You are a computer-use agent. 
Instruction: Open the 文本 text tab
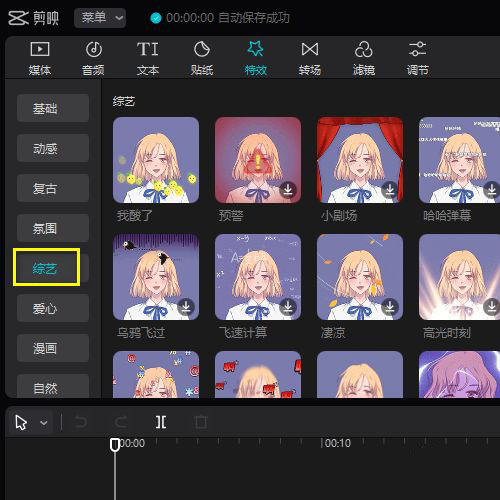tap(148, 58)
